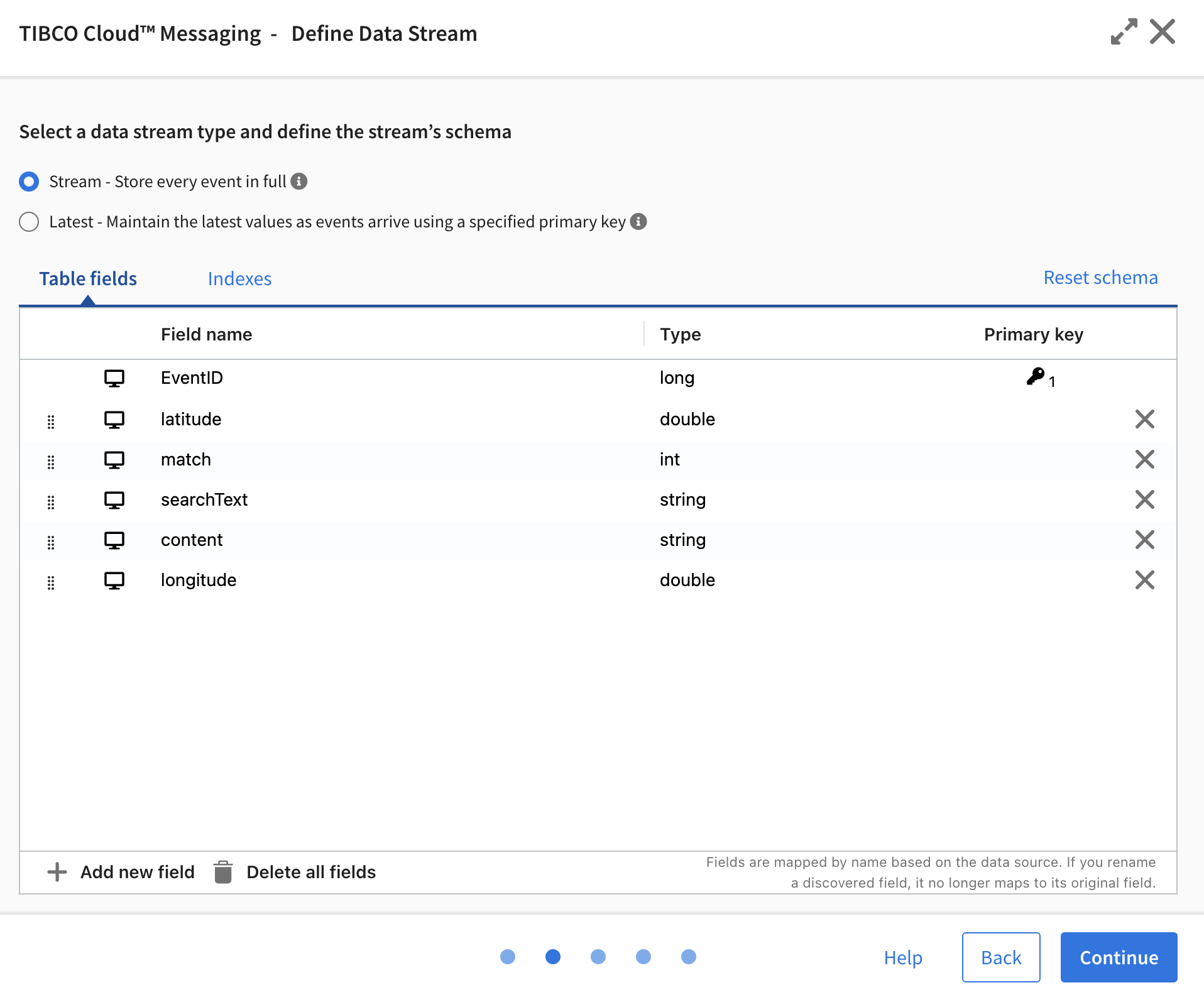Image resolution: width=1204 pixels, height=990 pixels.
Task: Click the second (current) wizard step dot
Action: 553,957
